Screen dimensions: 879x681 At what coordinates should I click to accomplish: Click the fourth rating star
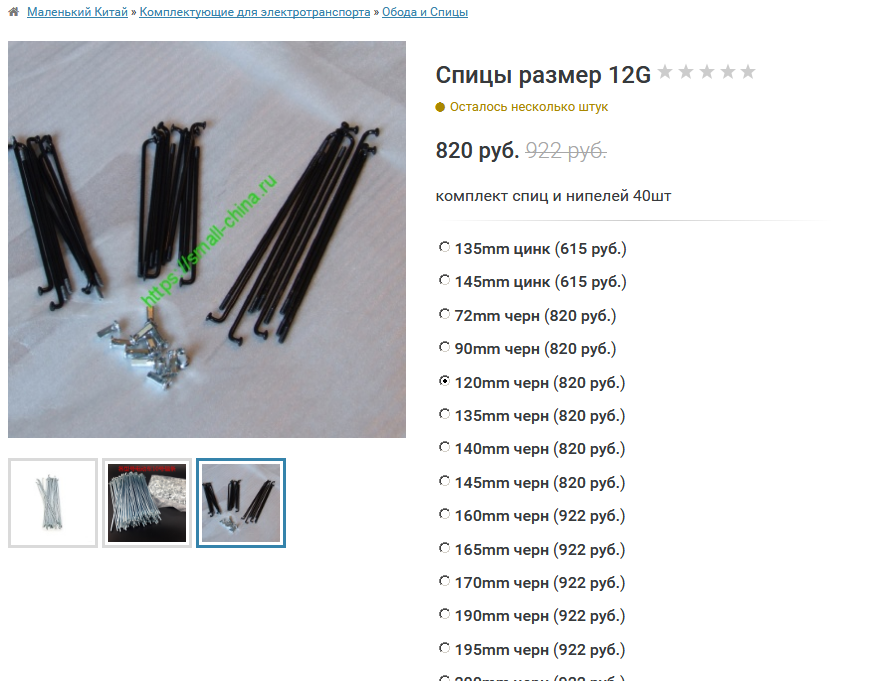pos(728,72)
